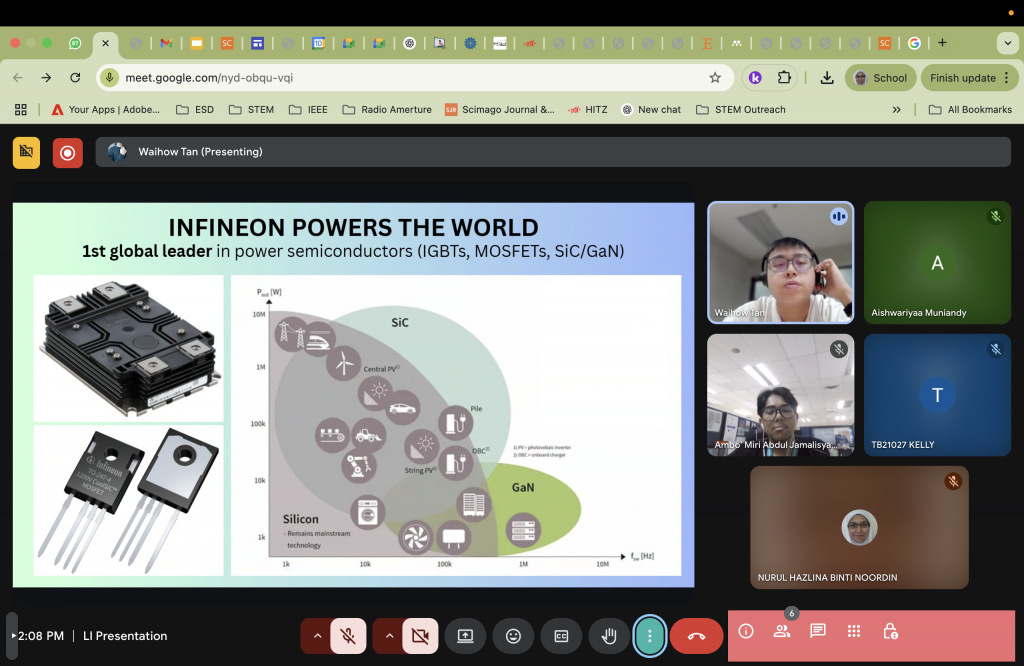Open a new browser tab
Image resolution: width=1024 pixels, height=666 pixels.
pyautogui.click(x=942, y=43)
